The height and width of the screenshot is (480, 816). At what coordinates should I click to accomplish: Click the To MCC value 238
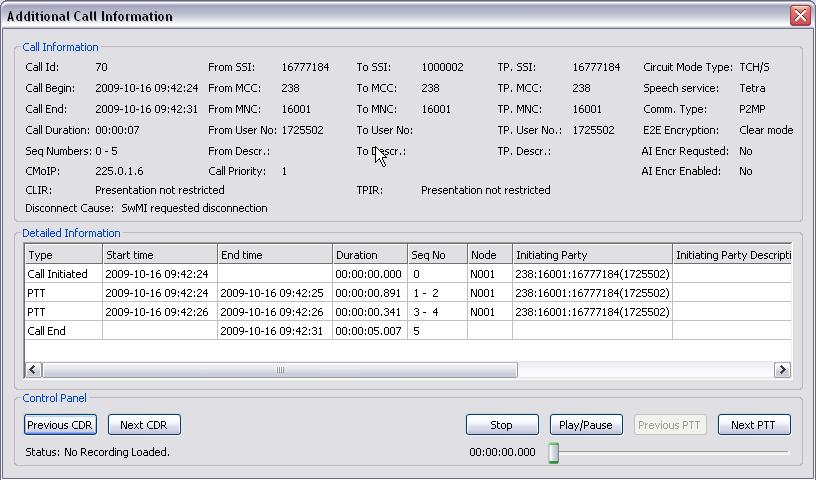pyautogui.click(x=430, y=88)
